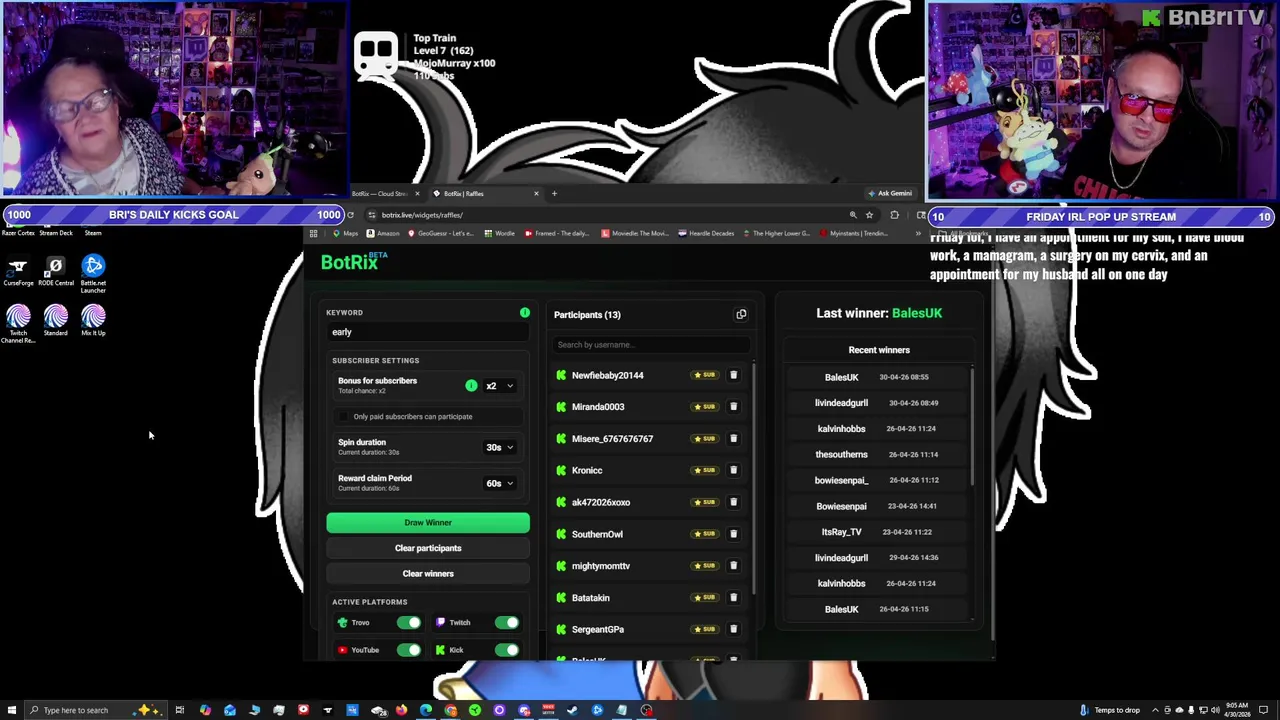Image resolution: width=1280 pixels, height=720 pixels.
Task: Click the Clear winners button
Action: pos(428,574)
